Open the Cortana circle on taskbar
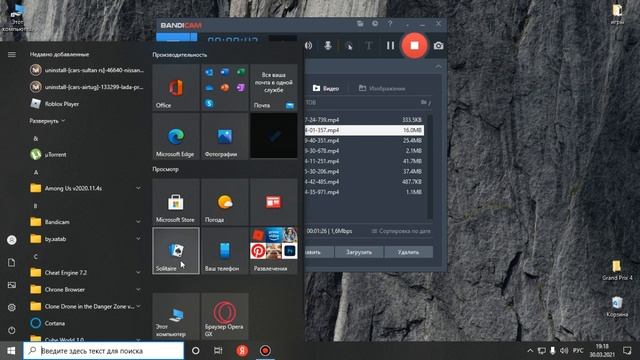Screen dimensions: 640x360 pos(196,351)
